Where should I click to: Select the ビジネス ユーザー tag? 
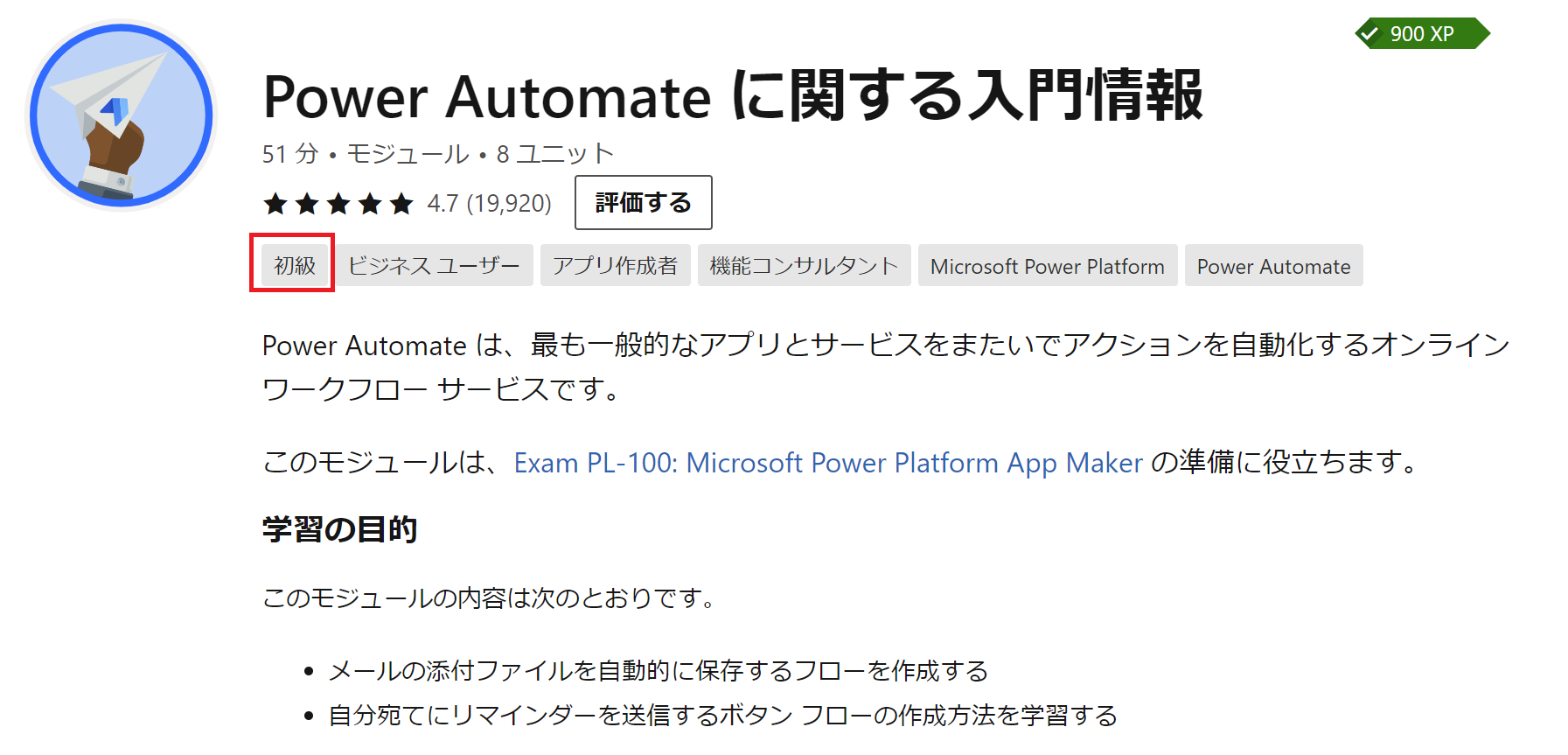click(x=435, y=265)
